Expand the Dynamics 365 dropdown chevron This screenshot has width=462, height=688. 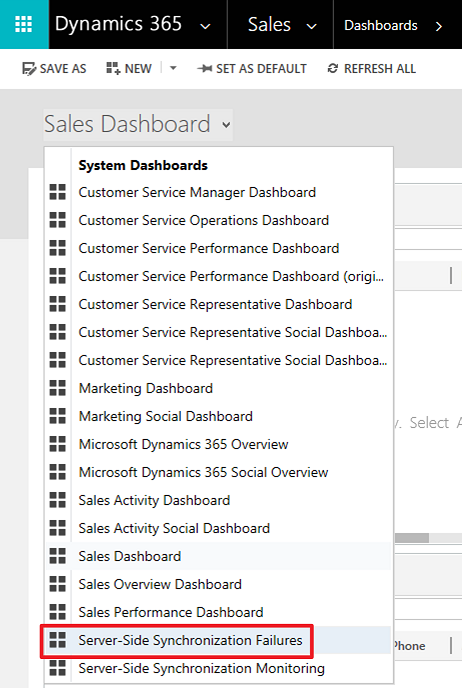205,26
